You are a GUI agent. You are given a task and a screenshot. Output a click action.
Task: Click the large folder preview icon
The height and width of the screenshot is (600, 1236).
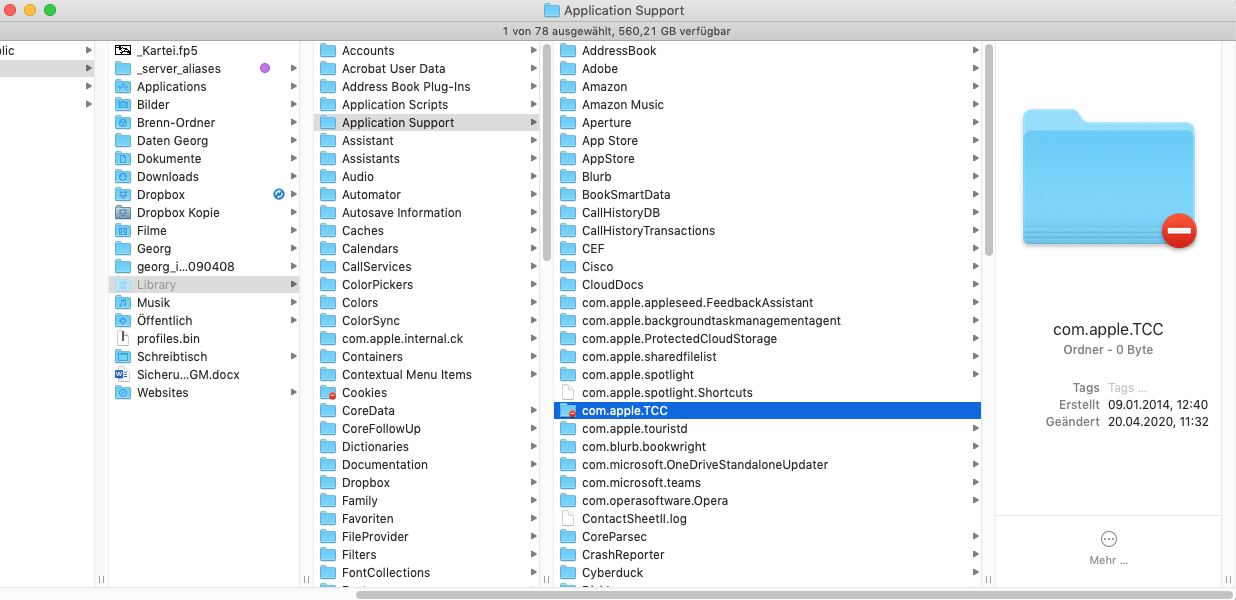(x=1109, y=178)
